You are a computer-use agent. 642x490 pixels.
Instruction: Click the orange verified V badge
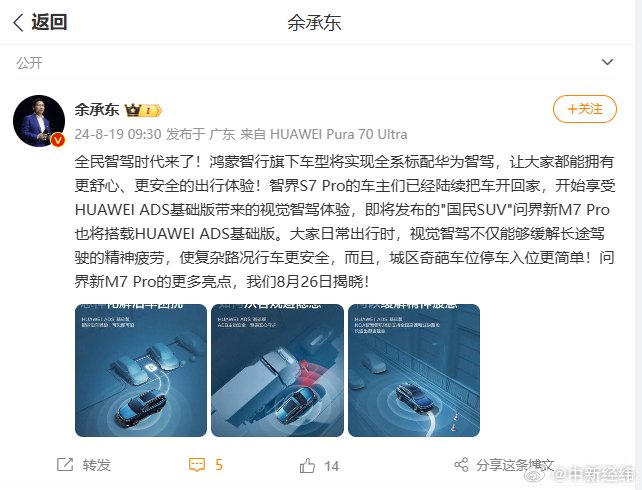[x=58, y=140]
